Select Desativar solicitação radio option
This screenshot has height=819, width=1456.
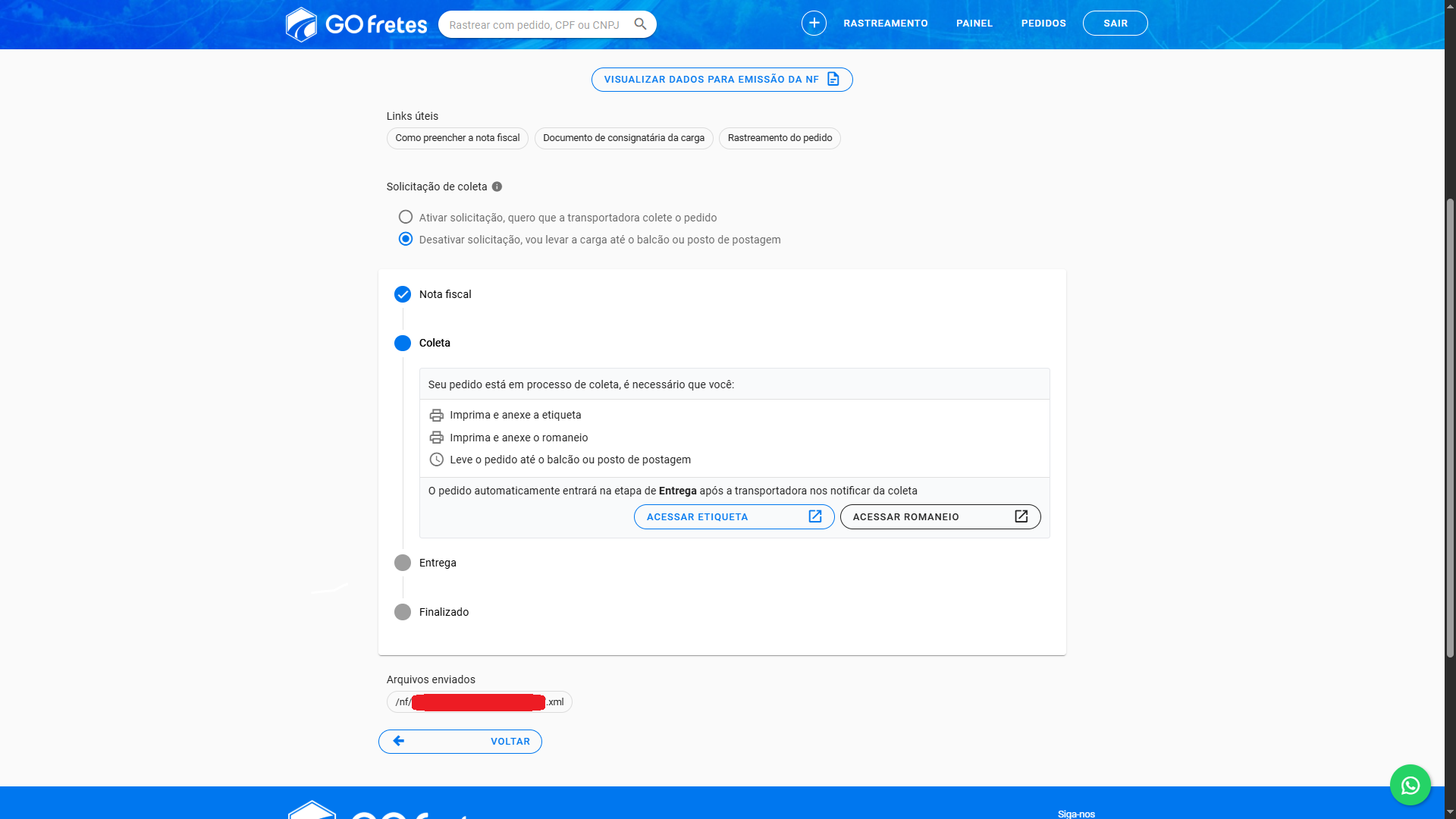(406, 240)
